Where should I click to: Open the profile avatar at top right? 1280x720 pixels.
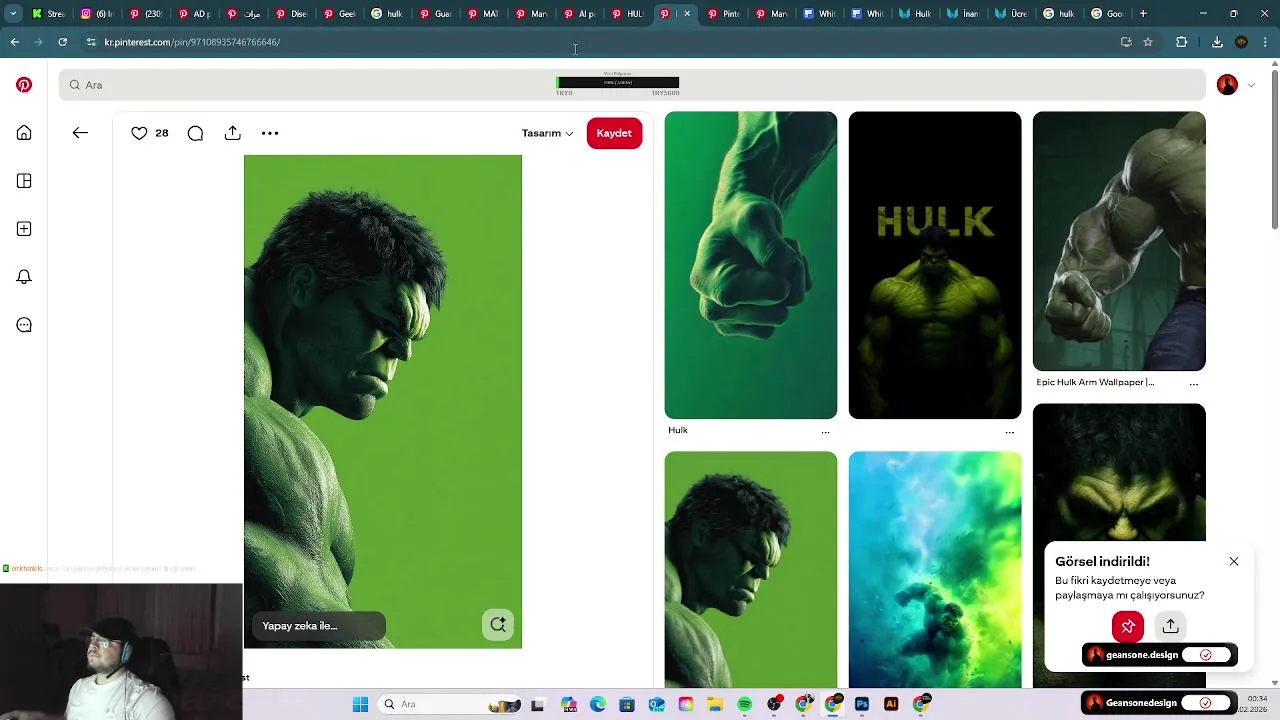coord(1227,85)
